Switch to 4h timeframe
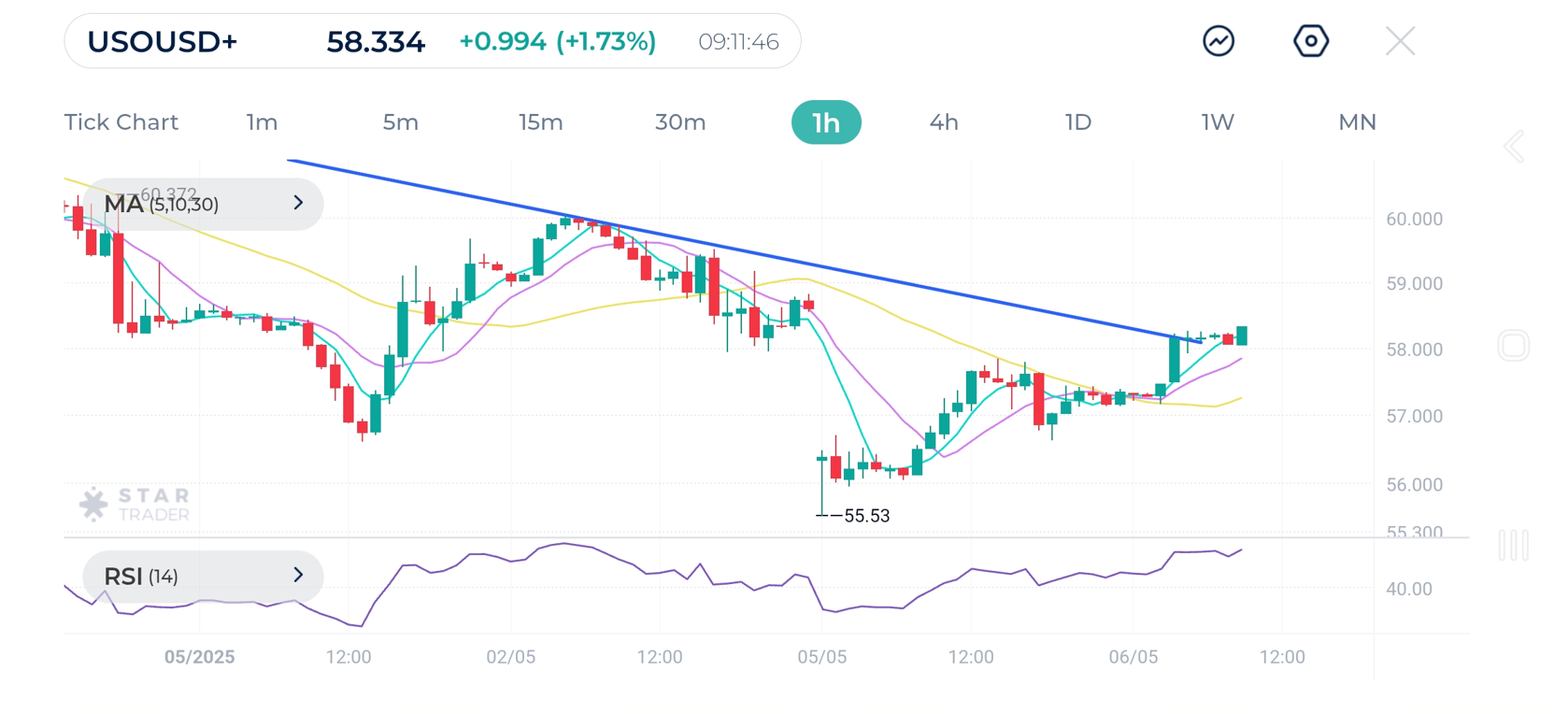The image size is (1568, 714). 944,122
